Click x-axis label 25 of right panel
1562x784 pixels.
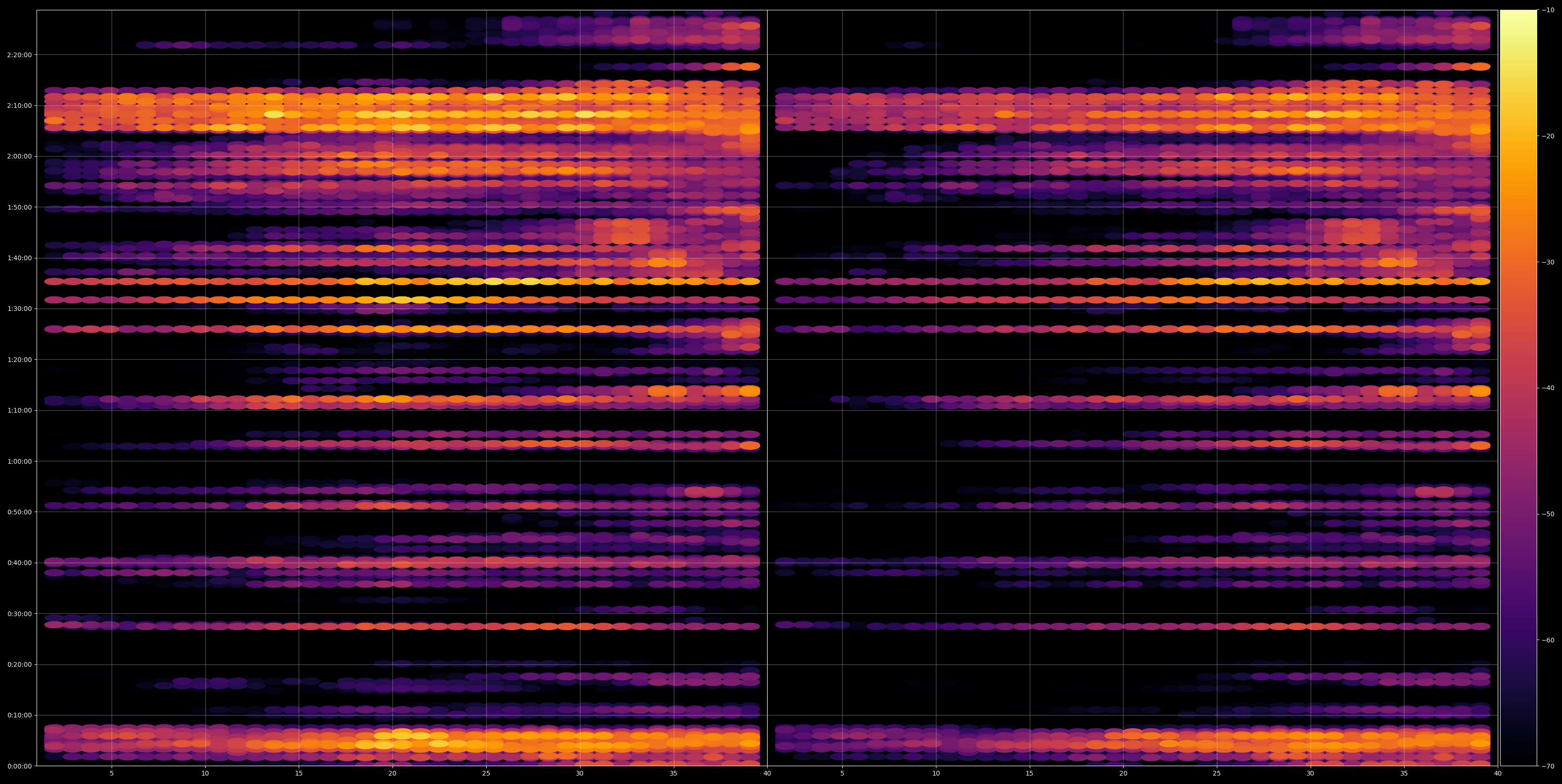1217,774
